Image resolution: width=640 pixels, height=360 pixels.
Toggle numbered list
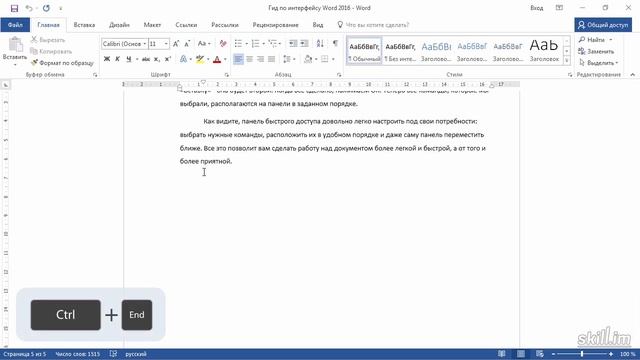pos(256,44)
